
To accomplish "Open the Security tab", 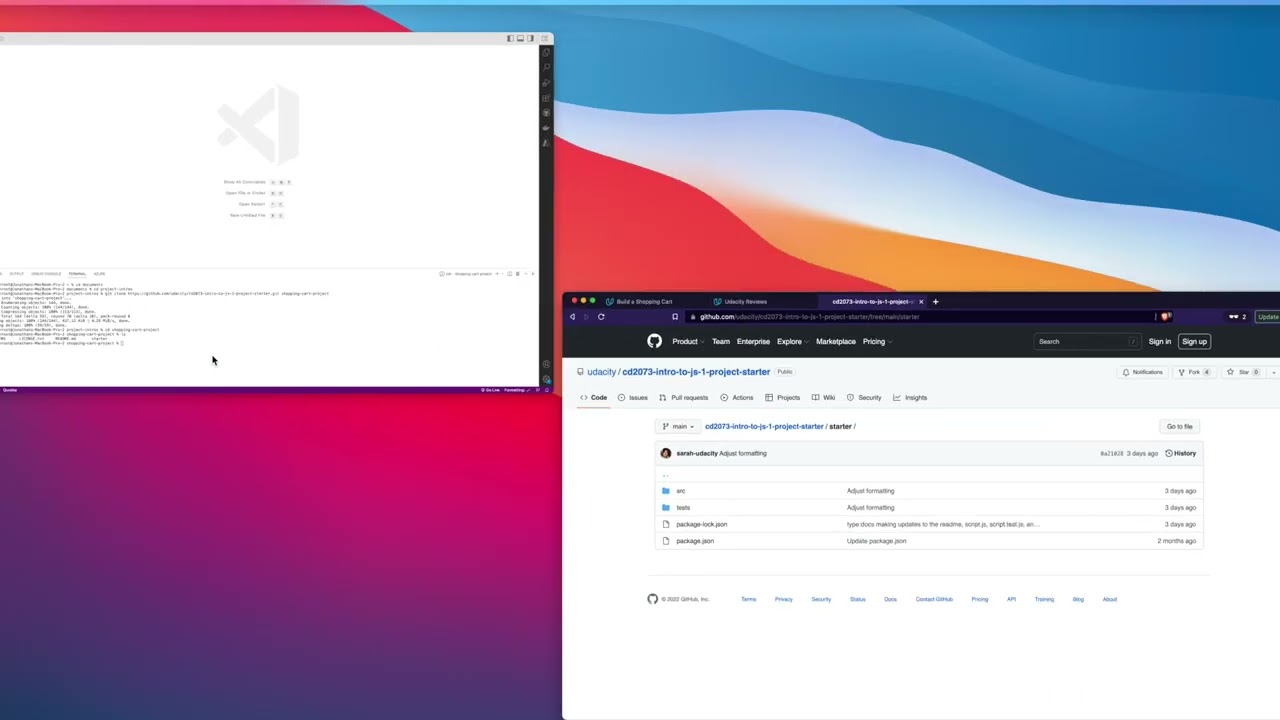I will [x=864, y=397].
